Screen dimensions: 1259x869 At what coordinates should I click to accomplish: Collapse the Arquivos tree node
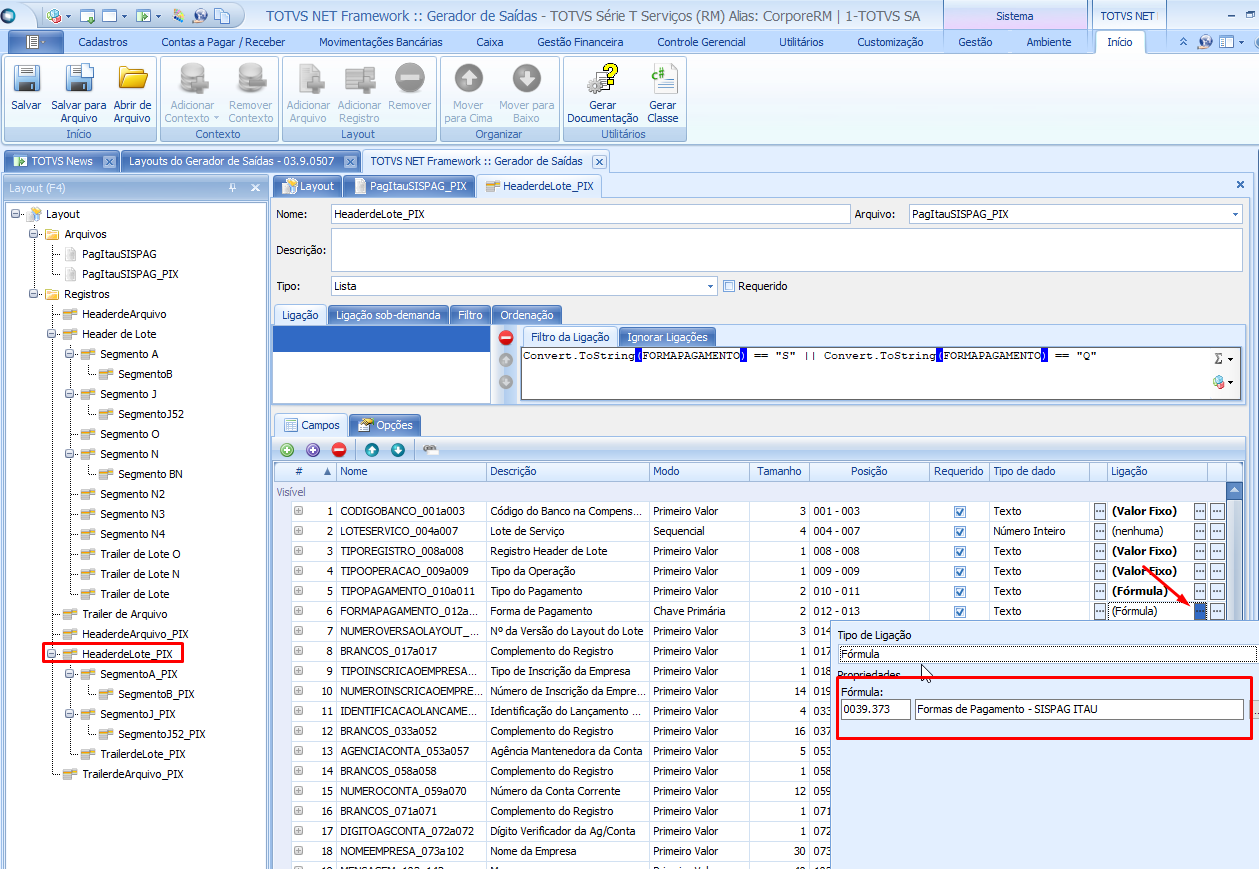pyautogui.click(x=32, y=234)
